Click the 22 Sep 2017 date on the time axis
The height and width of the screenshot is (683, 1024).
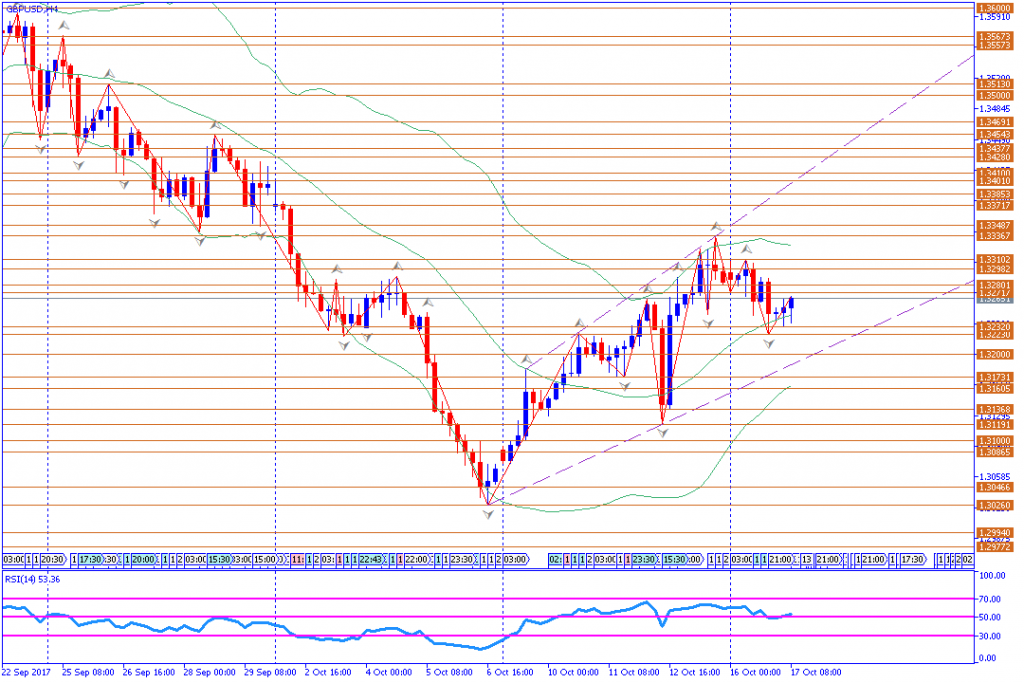pos(27,672)
